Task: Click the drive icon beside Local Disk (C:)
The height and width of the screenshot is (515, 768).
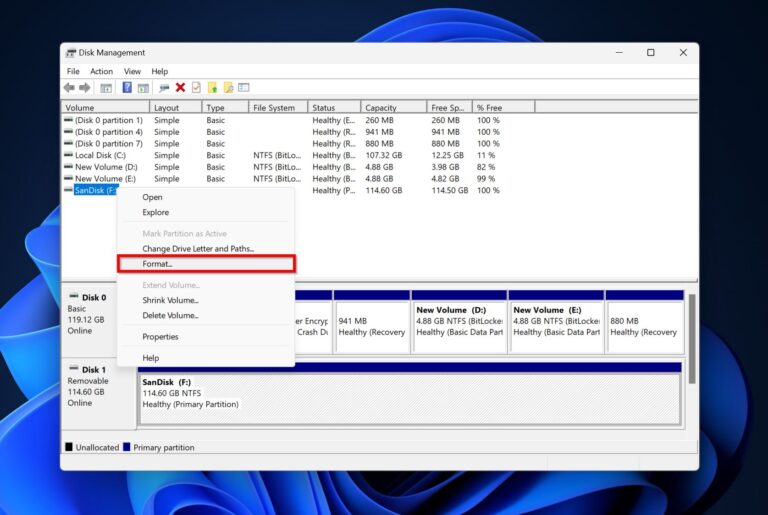Action: point(68,156)
